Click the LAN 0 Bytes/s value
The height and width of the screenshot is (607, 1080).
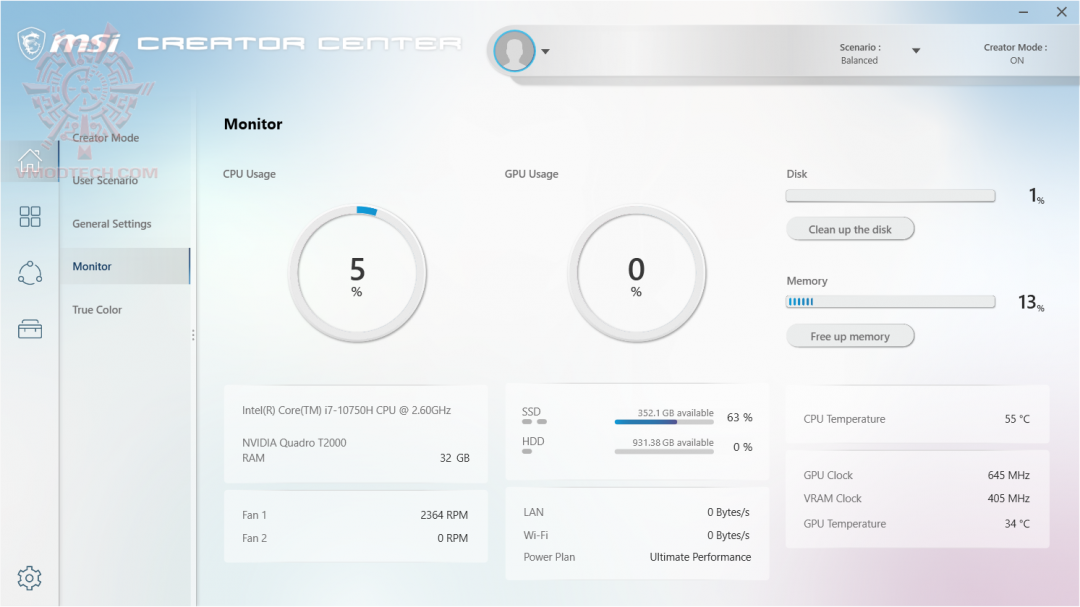pos(728,512)
